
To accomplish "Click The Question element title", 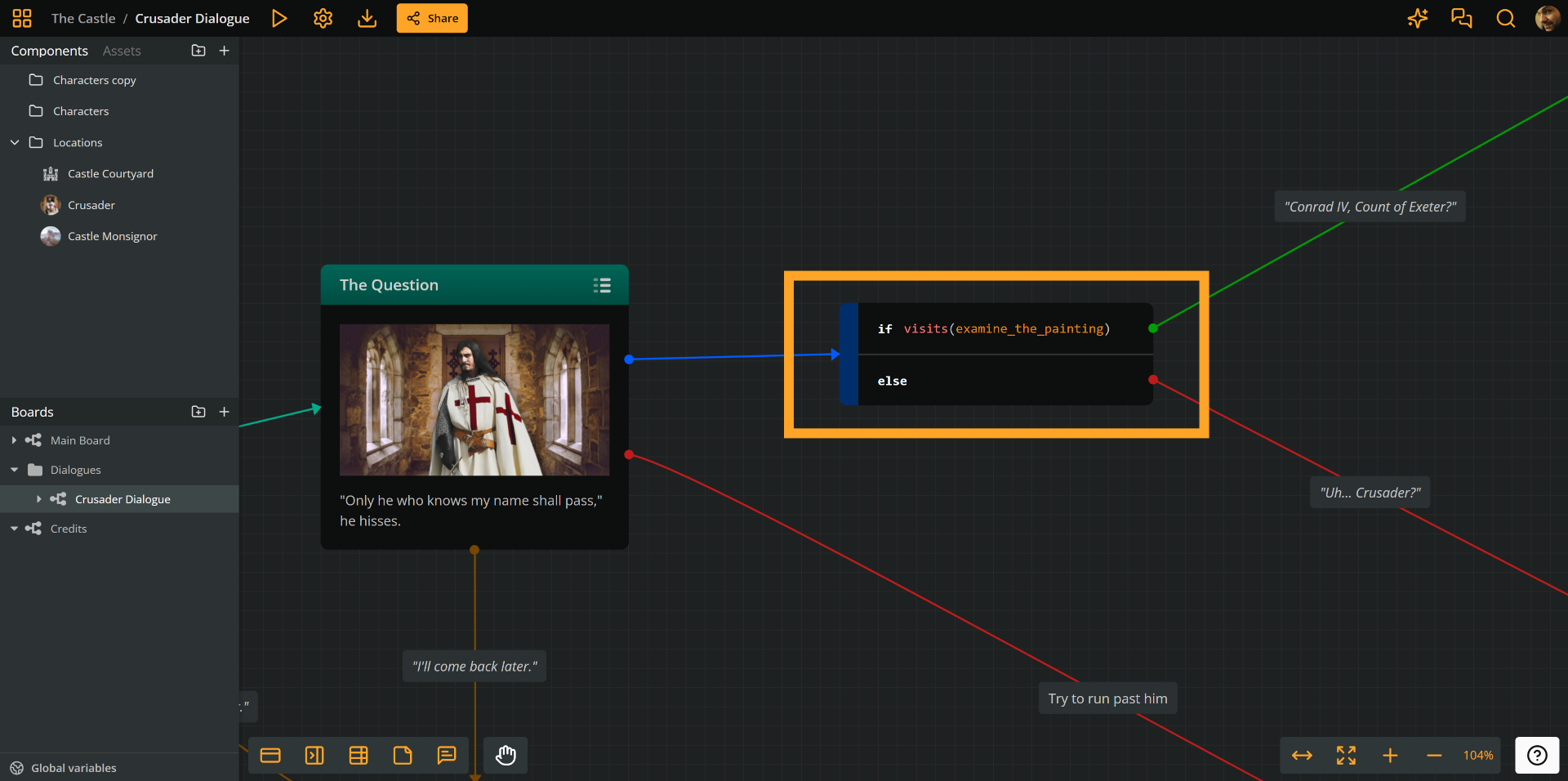I will [x=389, y=285].
